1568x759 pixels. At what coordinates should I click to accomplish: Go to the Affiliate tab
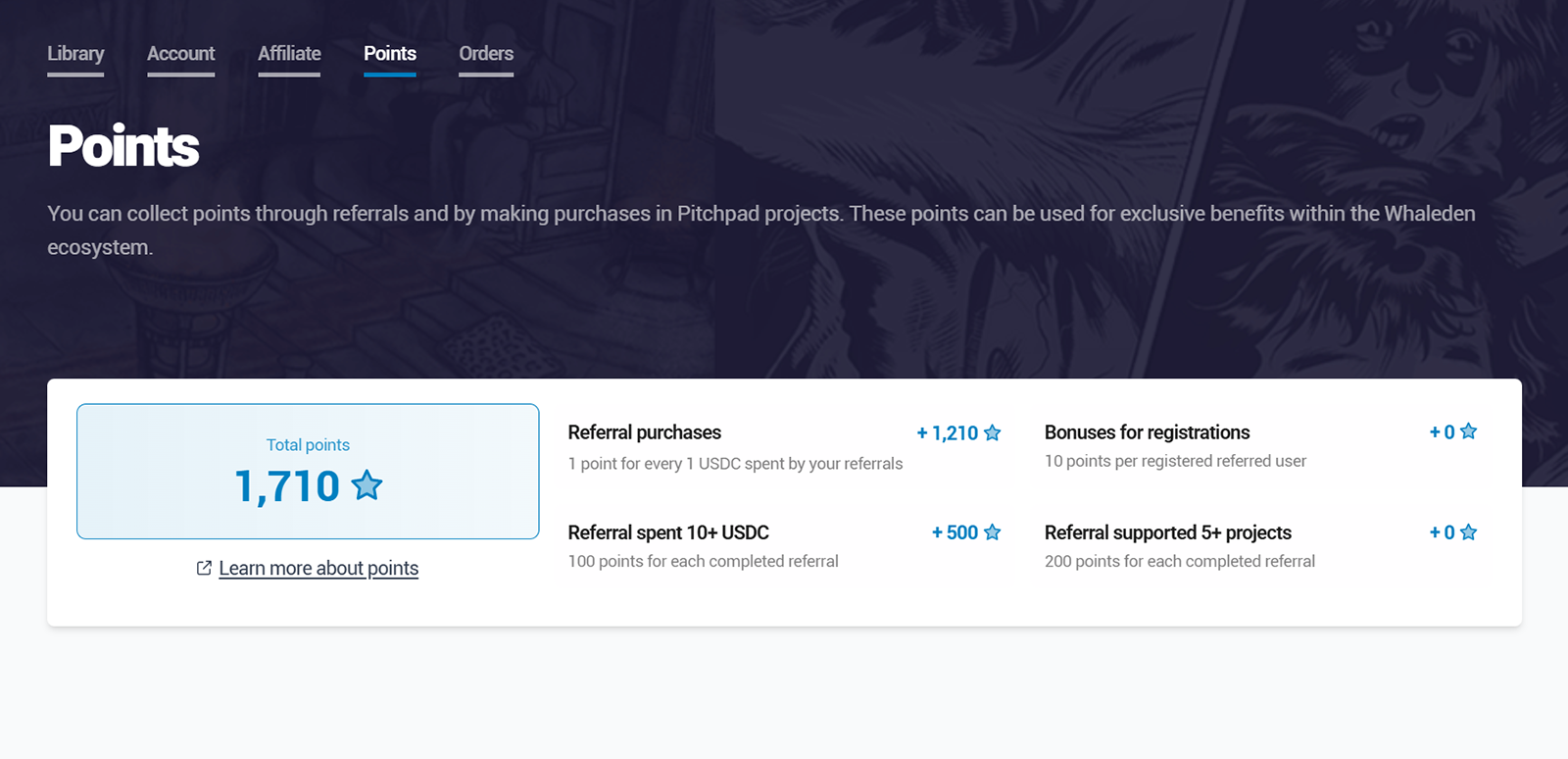tap(289, 54)
